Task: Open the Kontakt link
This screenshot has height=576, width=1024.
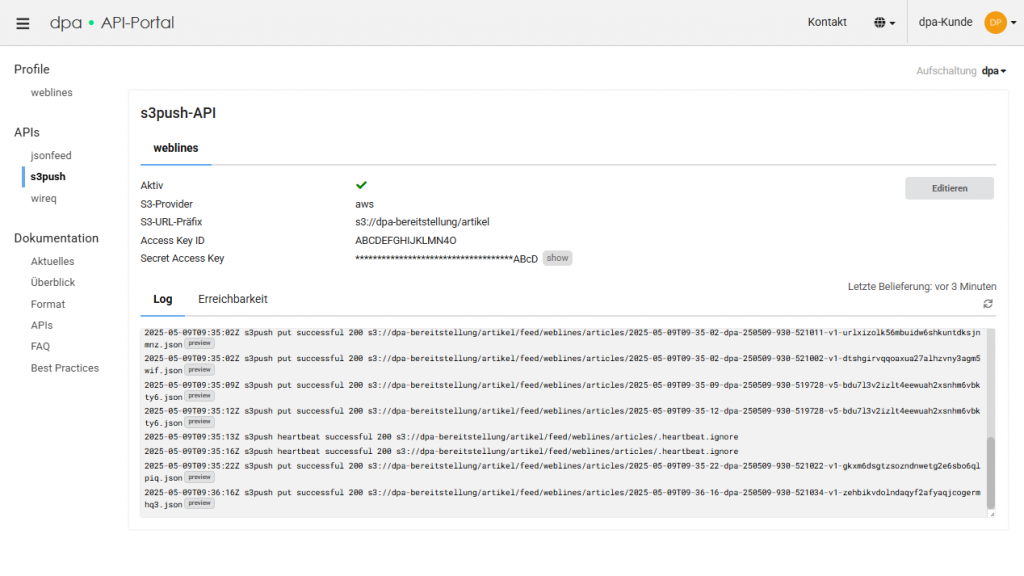Action: point(827,22)
